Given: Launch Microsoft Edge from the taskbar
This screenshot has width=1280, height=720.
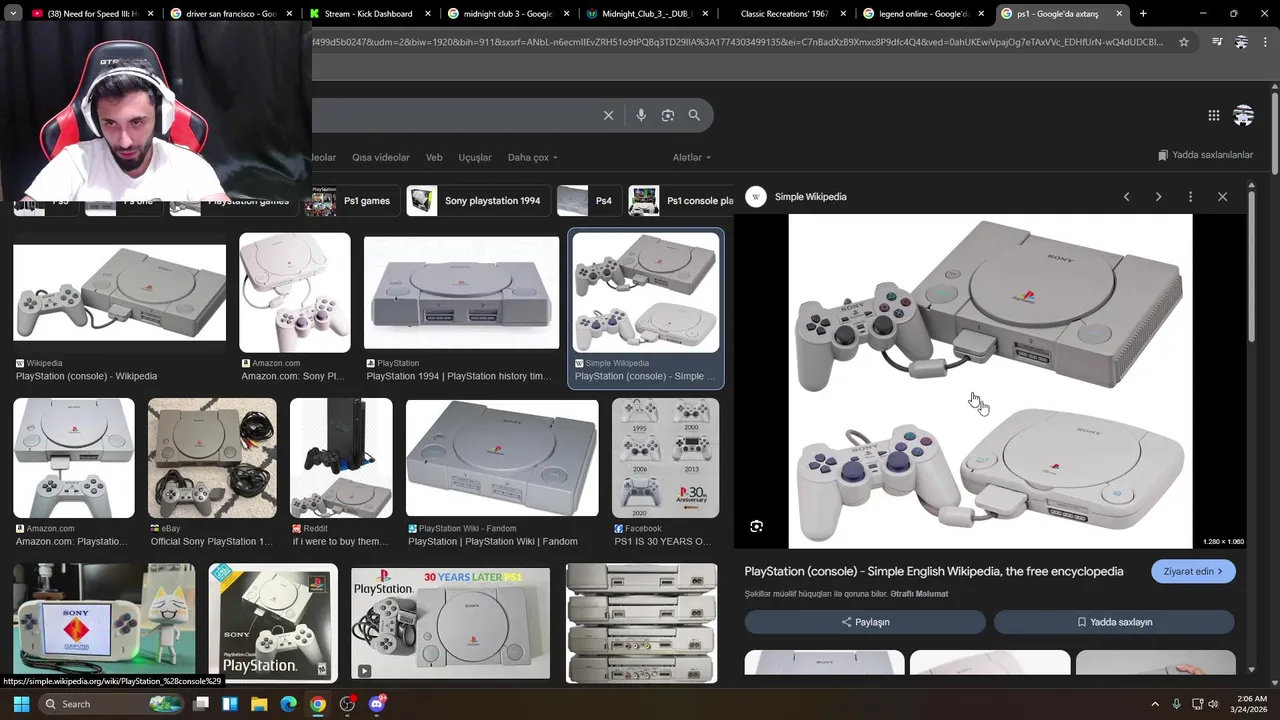Looking at the screenshot, I should point(288,704).
